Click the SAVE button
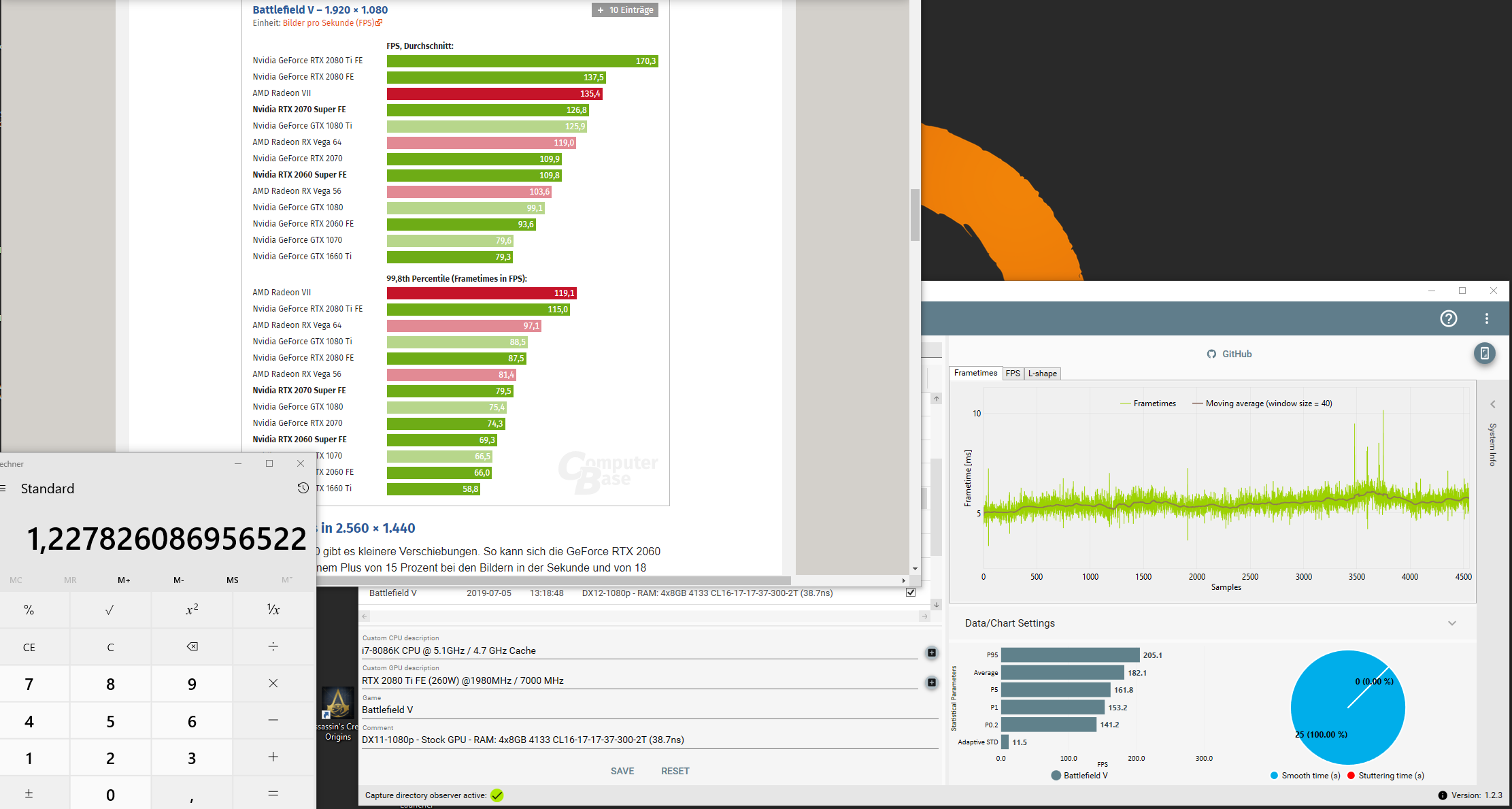Image resolution: width=1512 pixels, height=809 pixels. click(x=622, y=771)
